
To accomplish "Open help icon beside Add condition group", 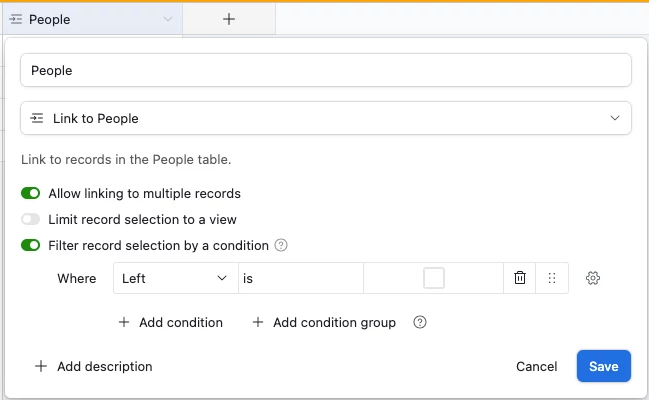I will coord(420,322).
